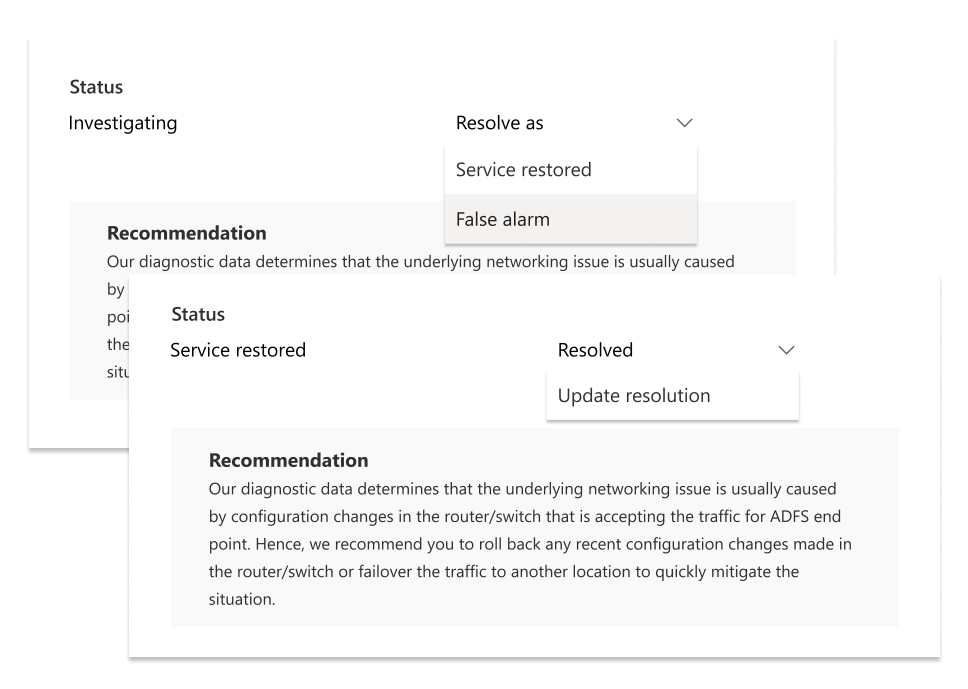Click the "Service restored" status value on front card
This screenshot has width=968, height=689.
[x=238, y=350]
